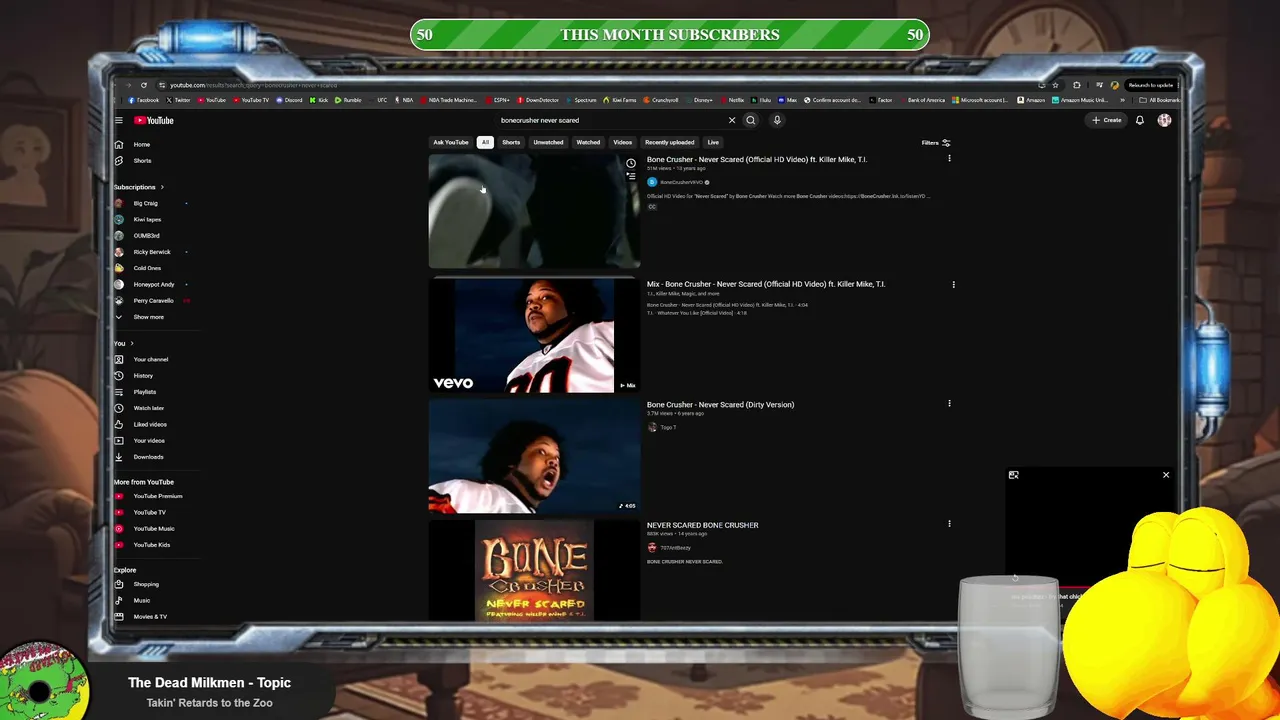Open the YouTube hamburger guide menu
This screenshot has width=1280, height=720.
tap(118, 120)
